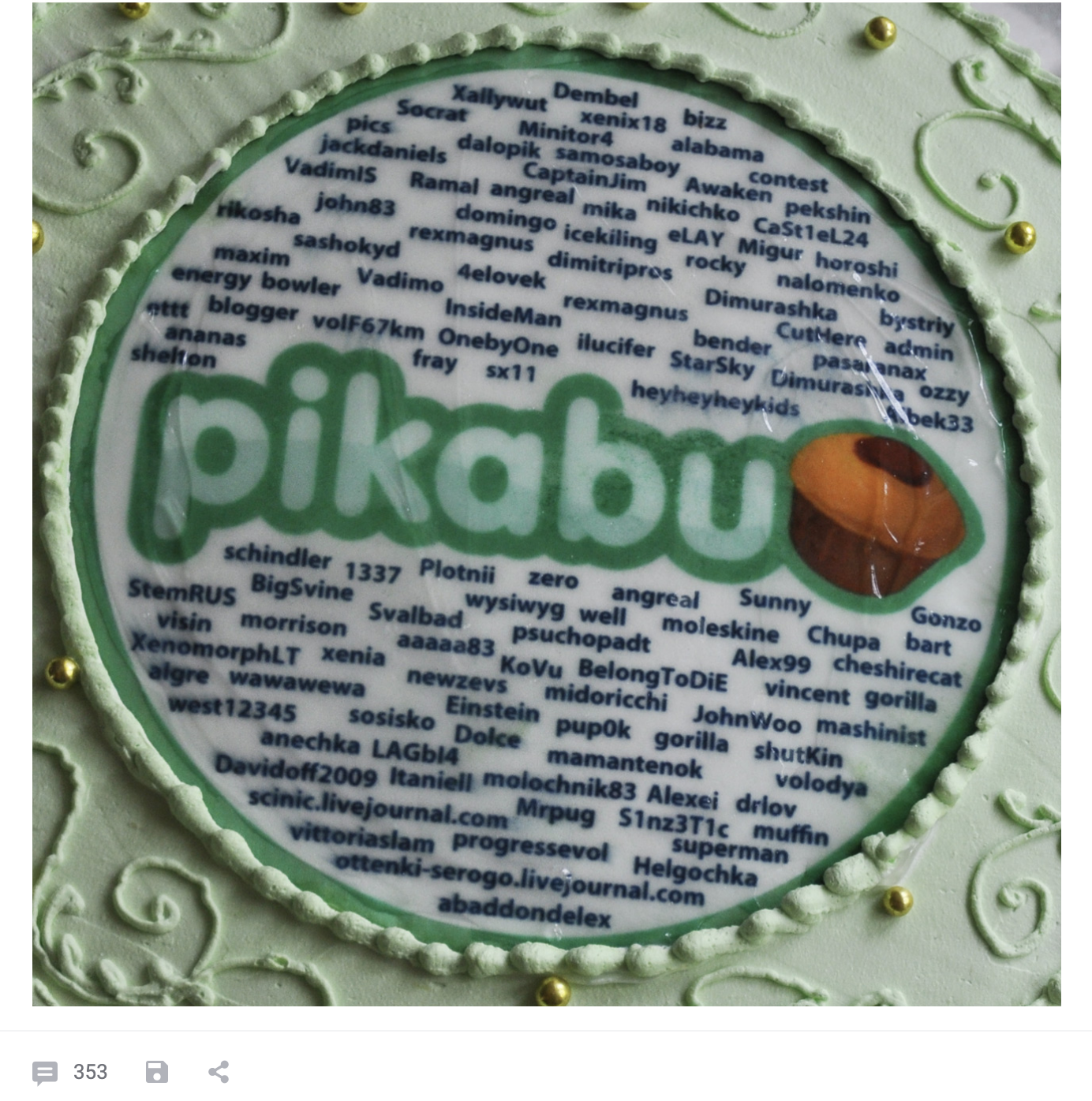Click the name Davidoff2009 on the cake
The width and height of the screenshot is (1092, 1101).
click(x=295, y=770)
